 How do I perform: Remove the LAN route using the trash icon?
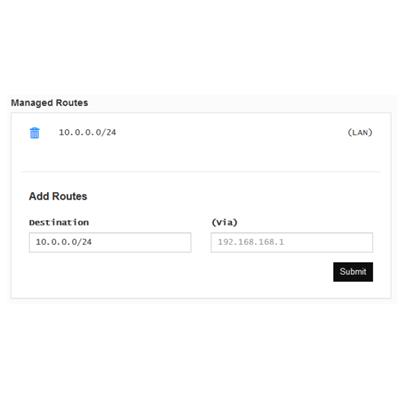[35, 133]
